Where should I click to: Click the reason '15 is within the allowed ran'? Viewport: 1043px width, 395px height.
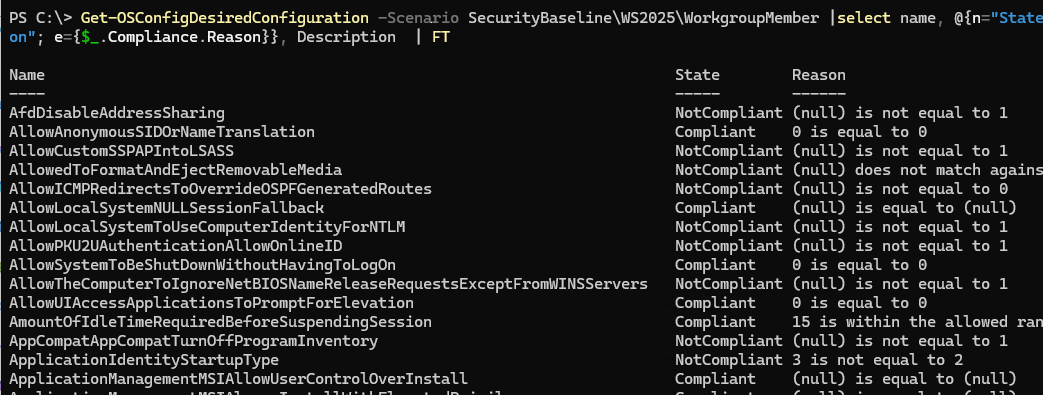(x=917, y=323)
